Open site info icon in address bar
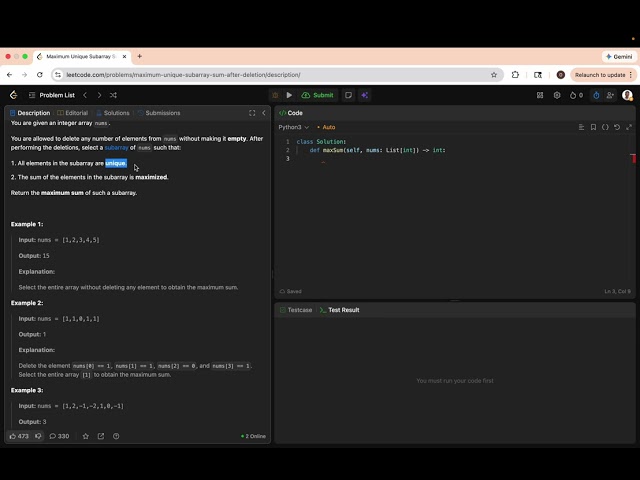 pyautogui.click(x=58, y=75)
